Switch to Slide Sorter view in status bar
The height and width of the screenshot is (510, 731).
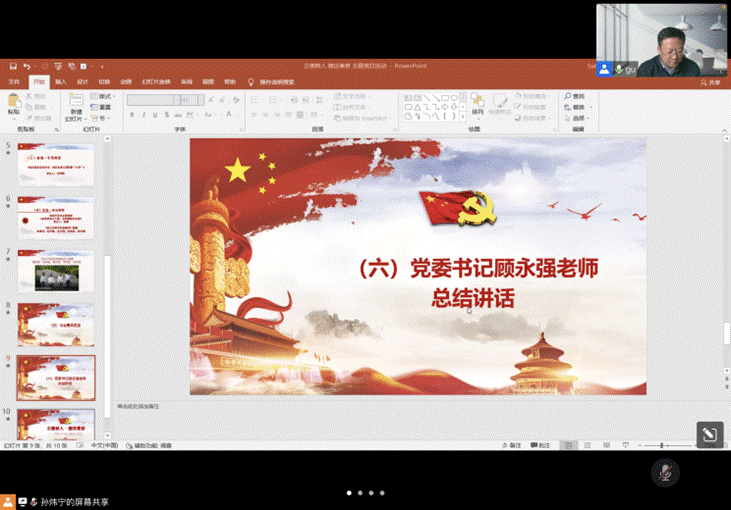[587, 446]
